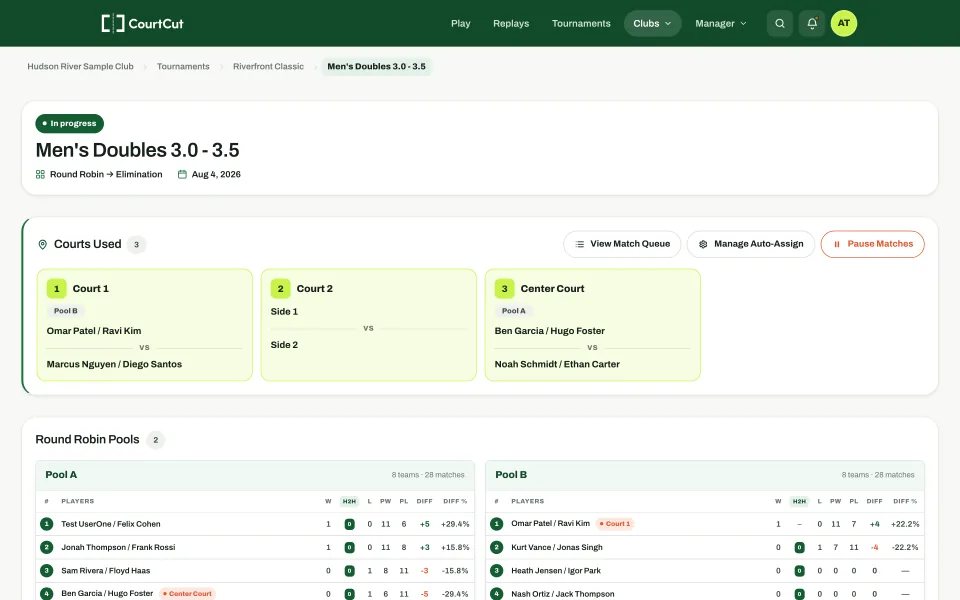Open notifications bell icon
The height and width of the screenshot is (600, 960).
pyautogui.click(x=812, y=23)
